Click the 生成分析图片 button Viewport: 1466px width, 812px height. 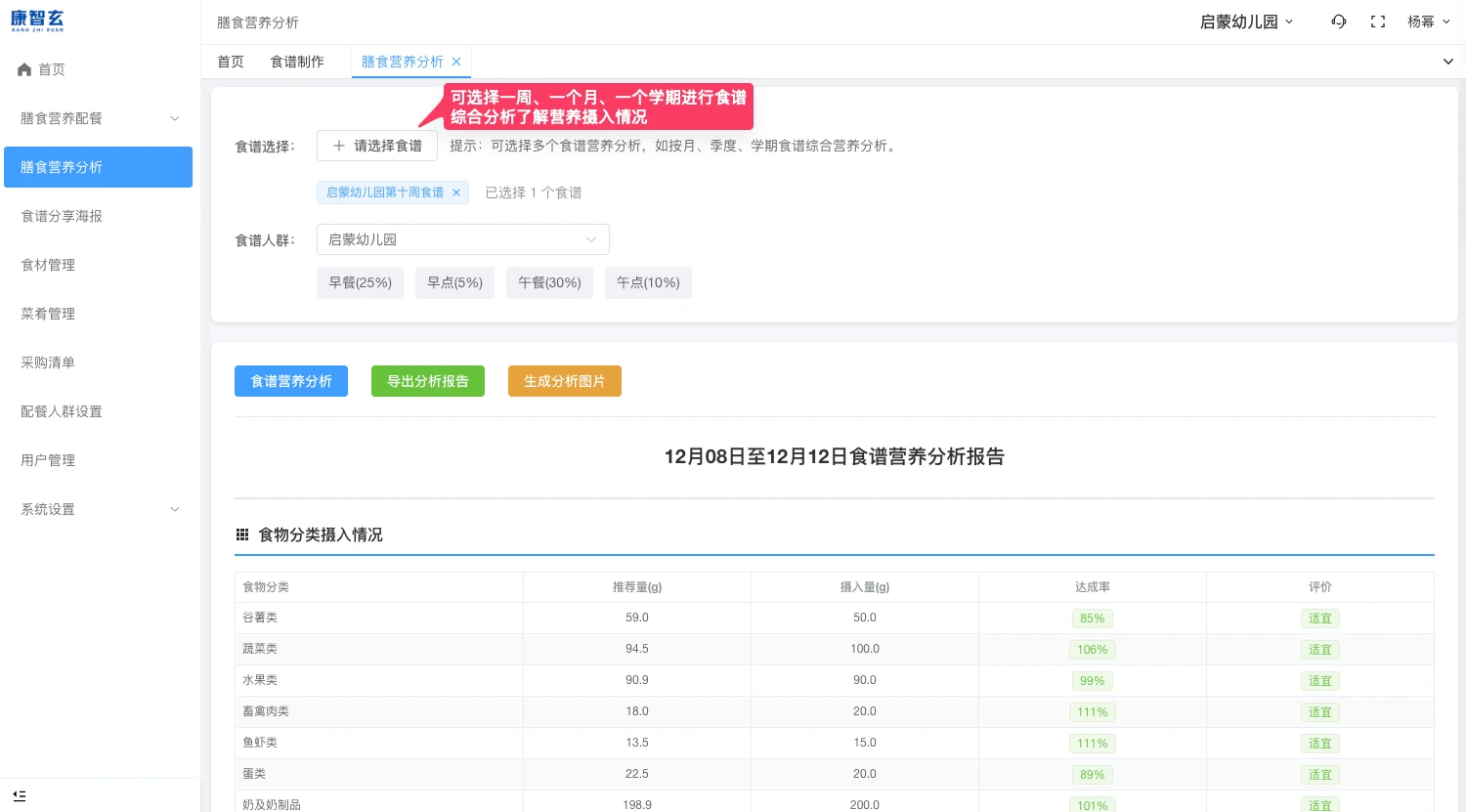click(x=565, y=381)
